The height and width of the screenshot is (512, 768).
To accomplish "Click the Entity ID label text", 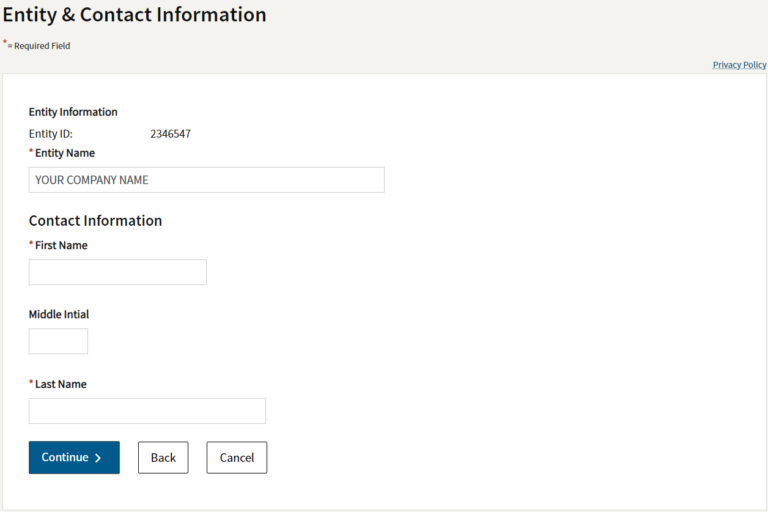I will (51, 133).
